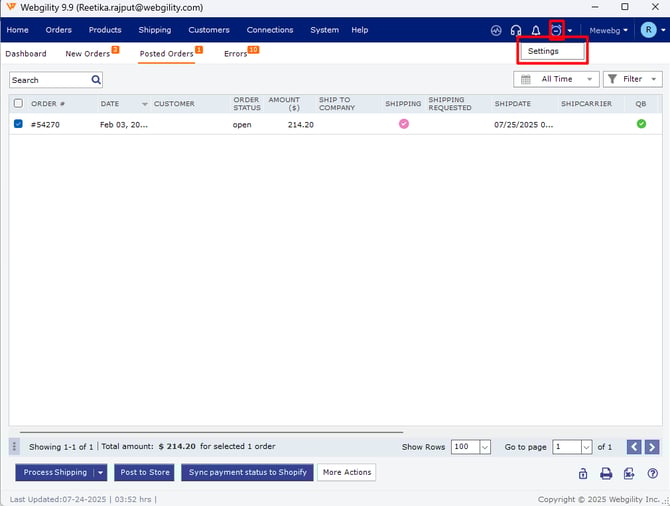Viewport: 670px width, 506px height.
Task: Open help question mark icon
Action: point(652,473)
